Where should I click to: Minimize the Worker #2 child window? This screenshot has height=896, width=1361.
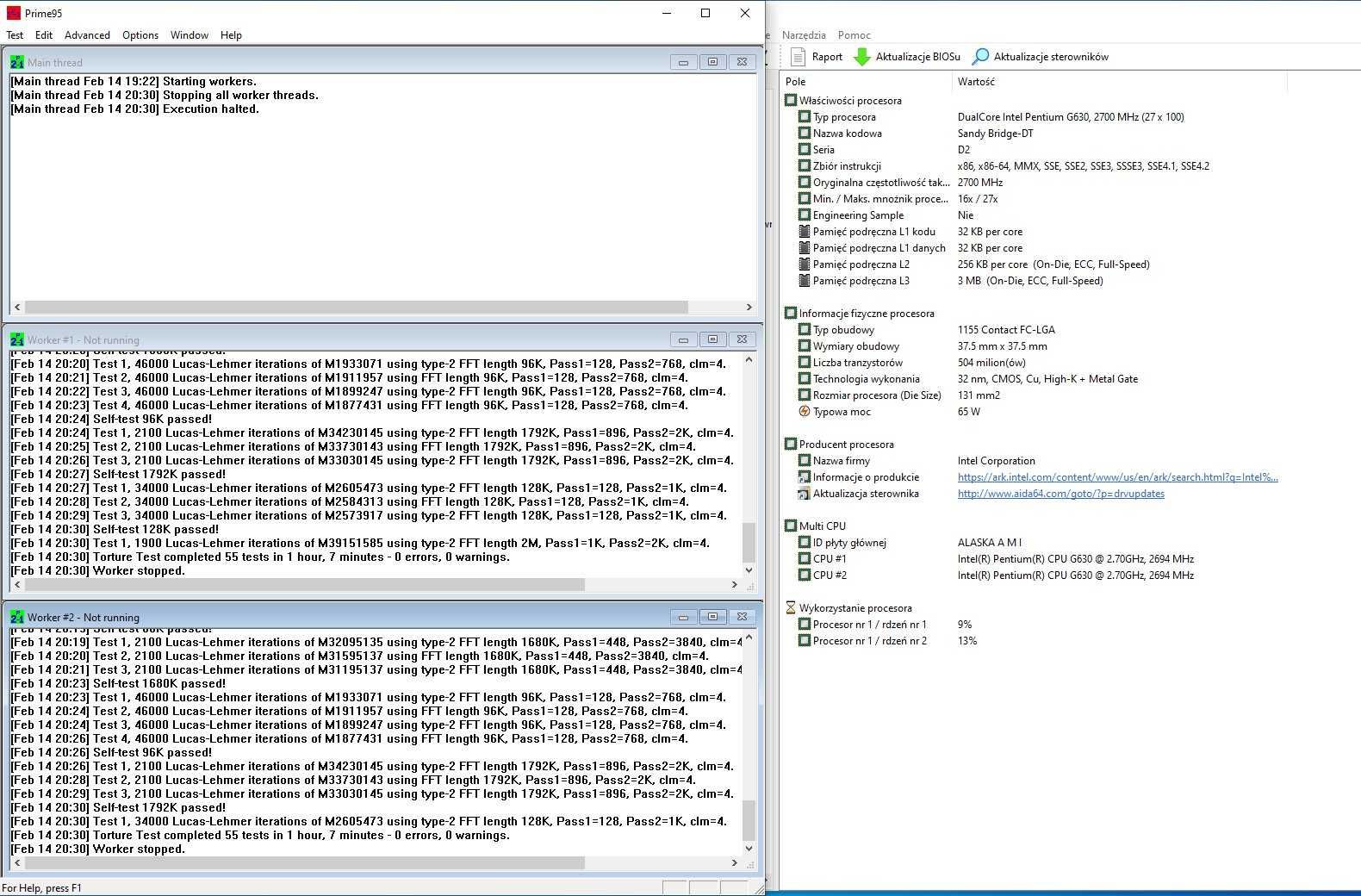tap(683, 617)
